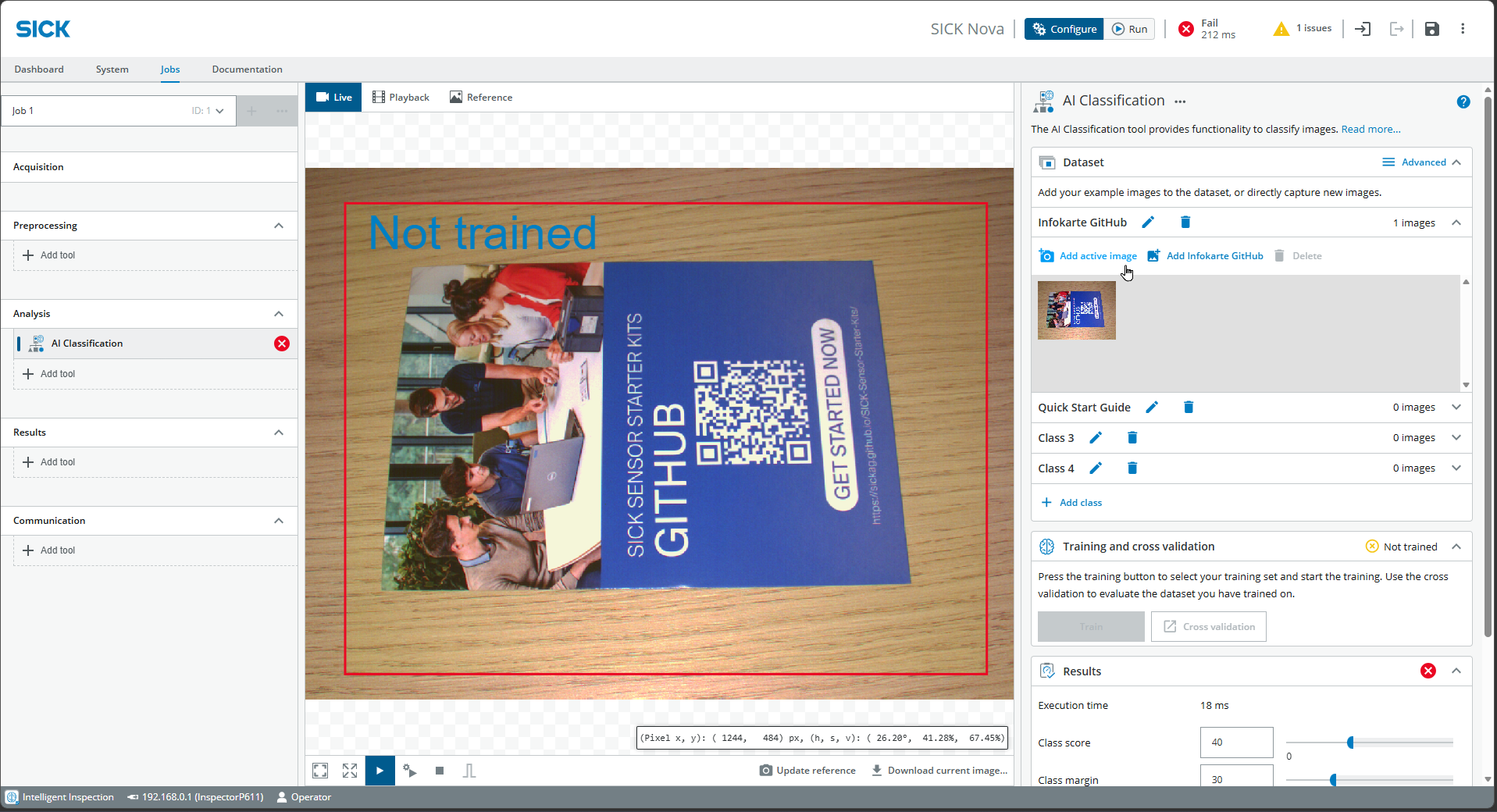
Task: Click the pencil icon for Class 3
Action: tap(1096, 438)
